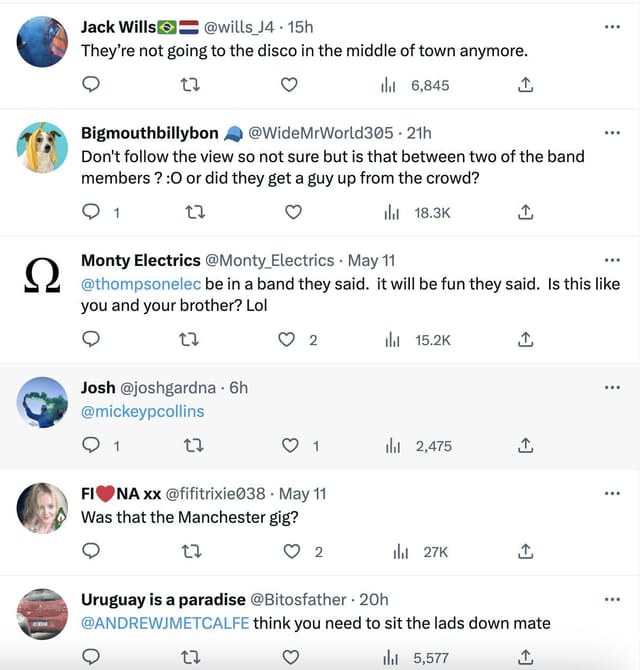Open Uruguay is a paradise profile name

tap(163, 599)
